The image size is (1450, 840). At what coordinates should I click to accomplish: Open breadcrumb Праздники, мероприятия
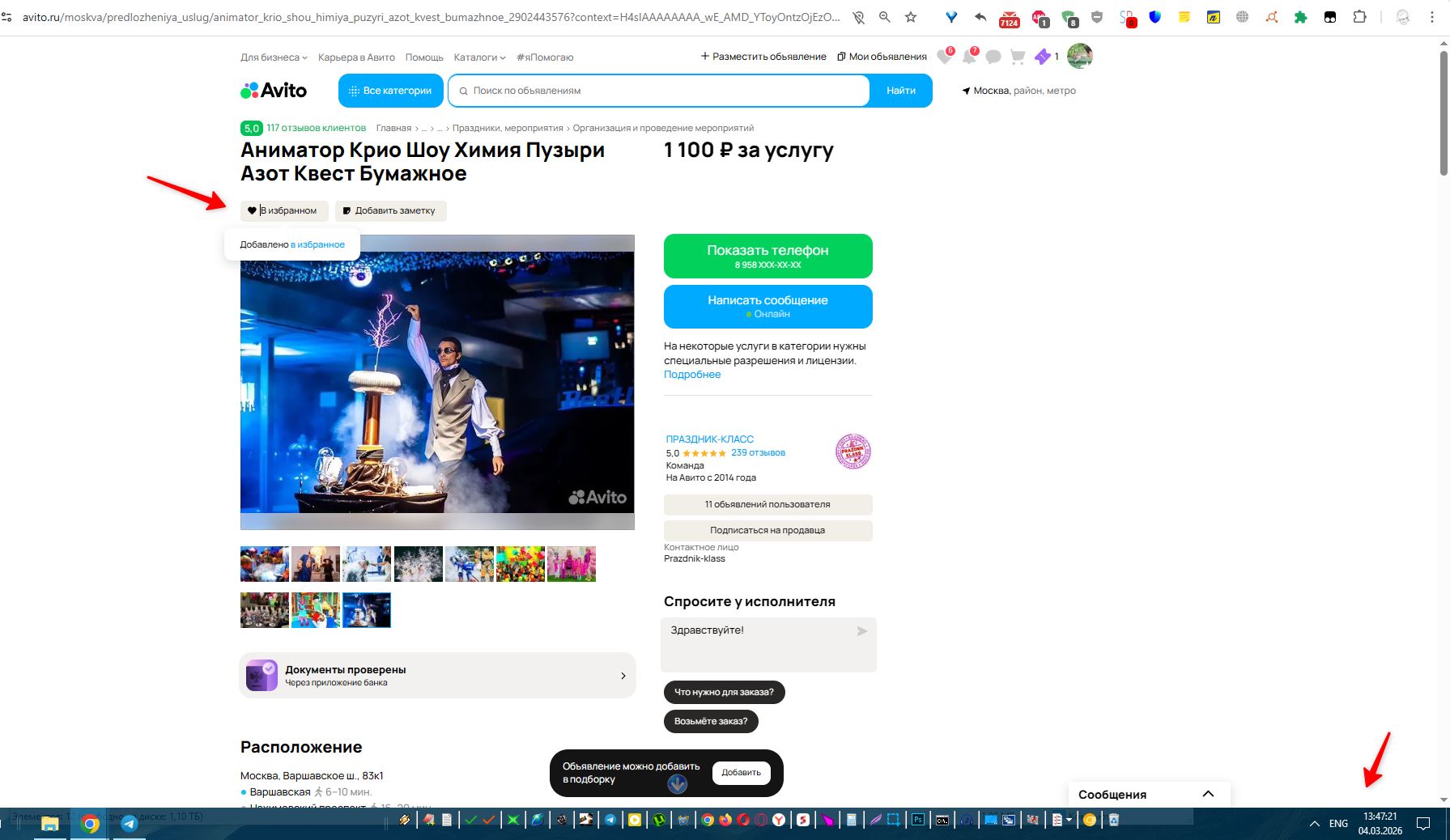pyautogui.click(x=508, y=128)
